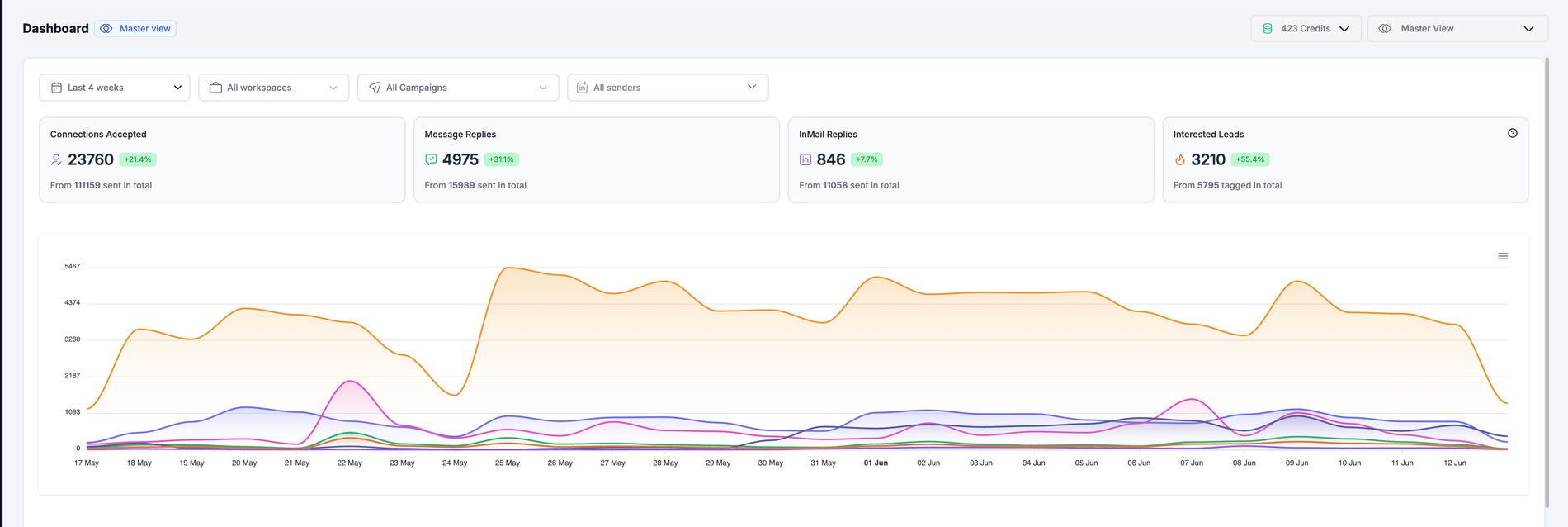Click the Interested Leads flame icon
The width and height of the screenshot is (1568, 527).
coord(1180,159)
